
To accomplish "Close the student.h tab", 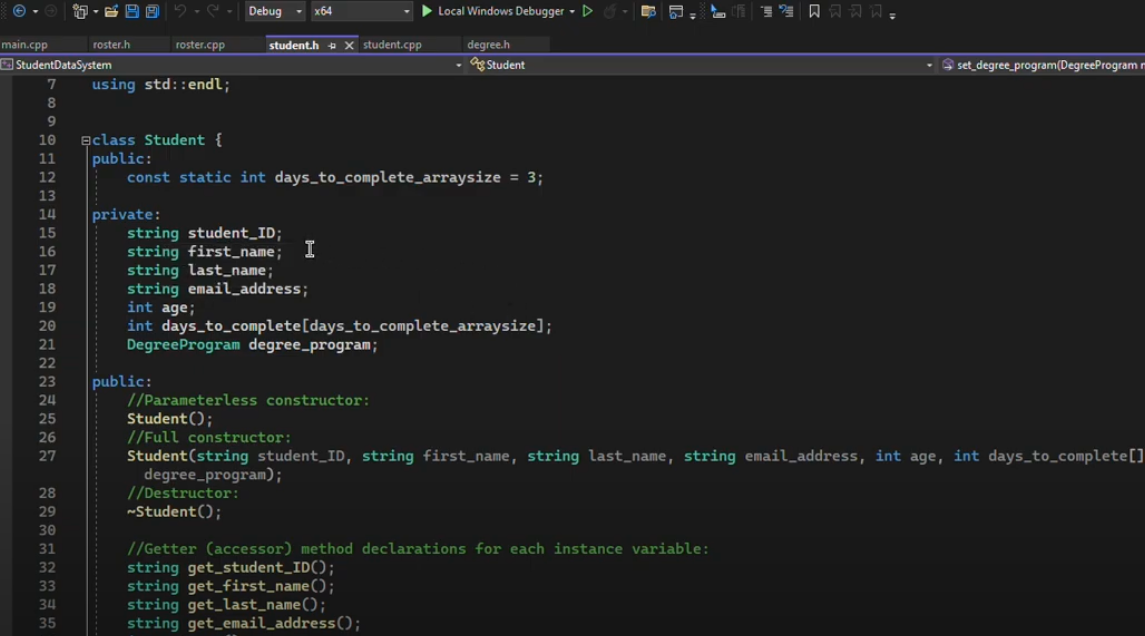I will [349, 45].
